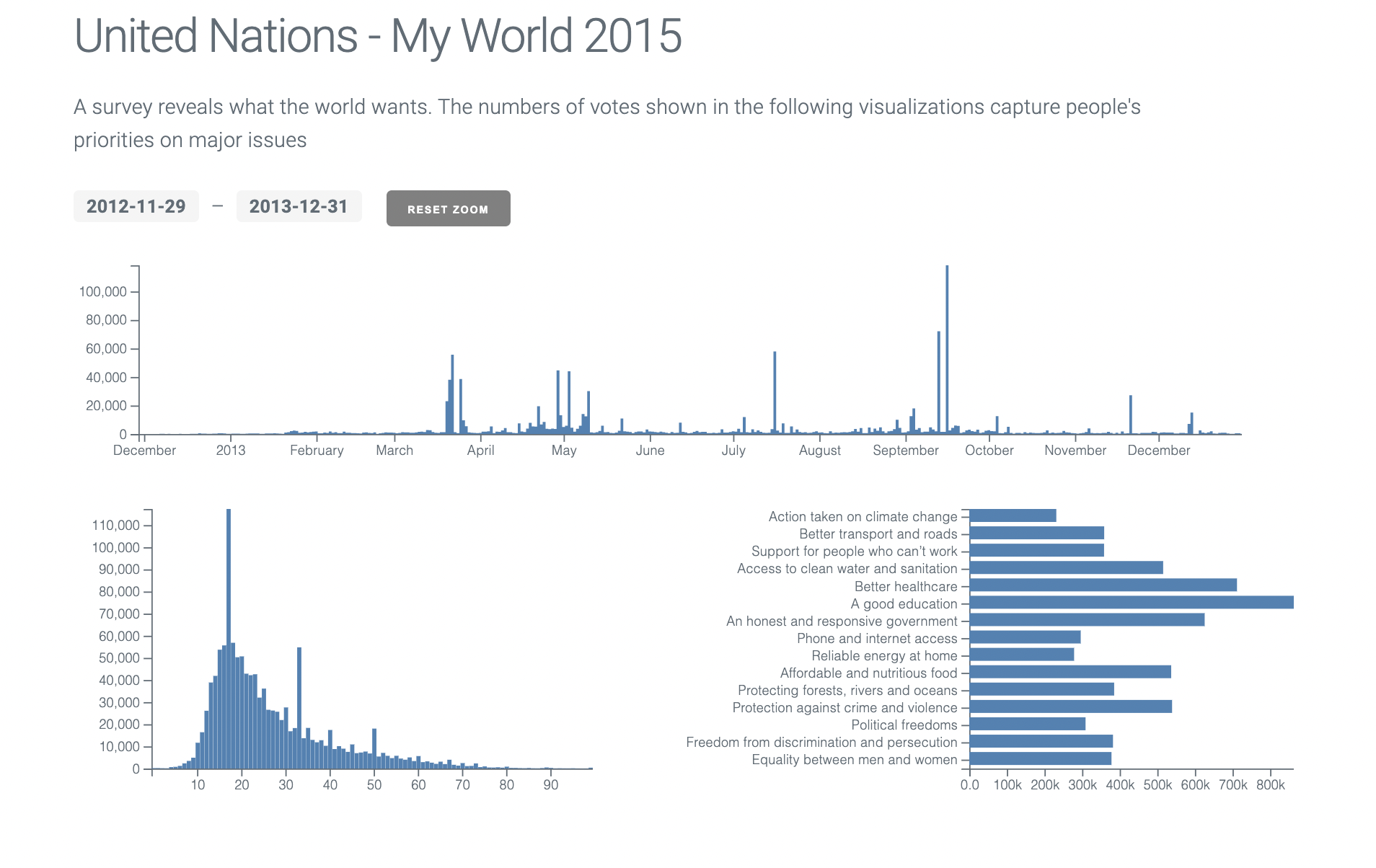The image size is (1376, 868).
Task: Select the 'Reliable energy at home' bar
Action: [1022, 655]
